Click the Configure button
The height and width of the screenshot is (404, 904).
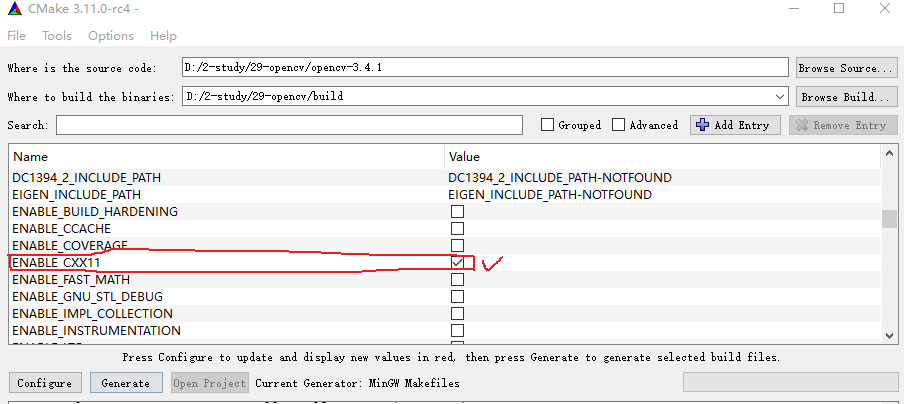[44, 383]
